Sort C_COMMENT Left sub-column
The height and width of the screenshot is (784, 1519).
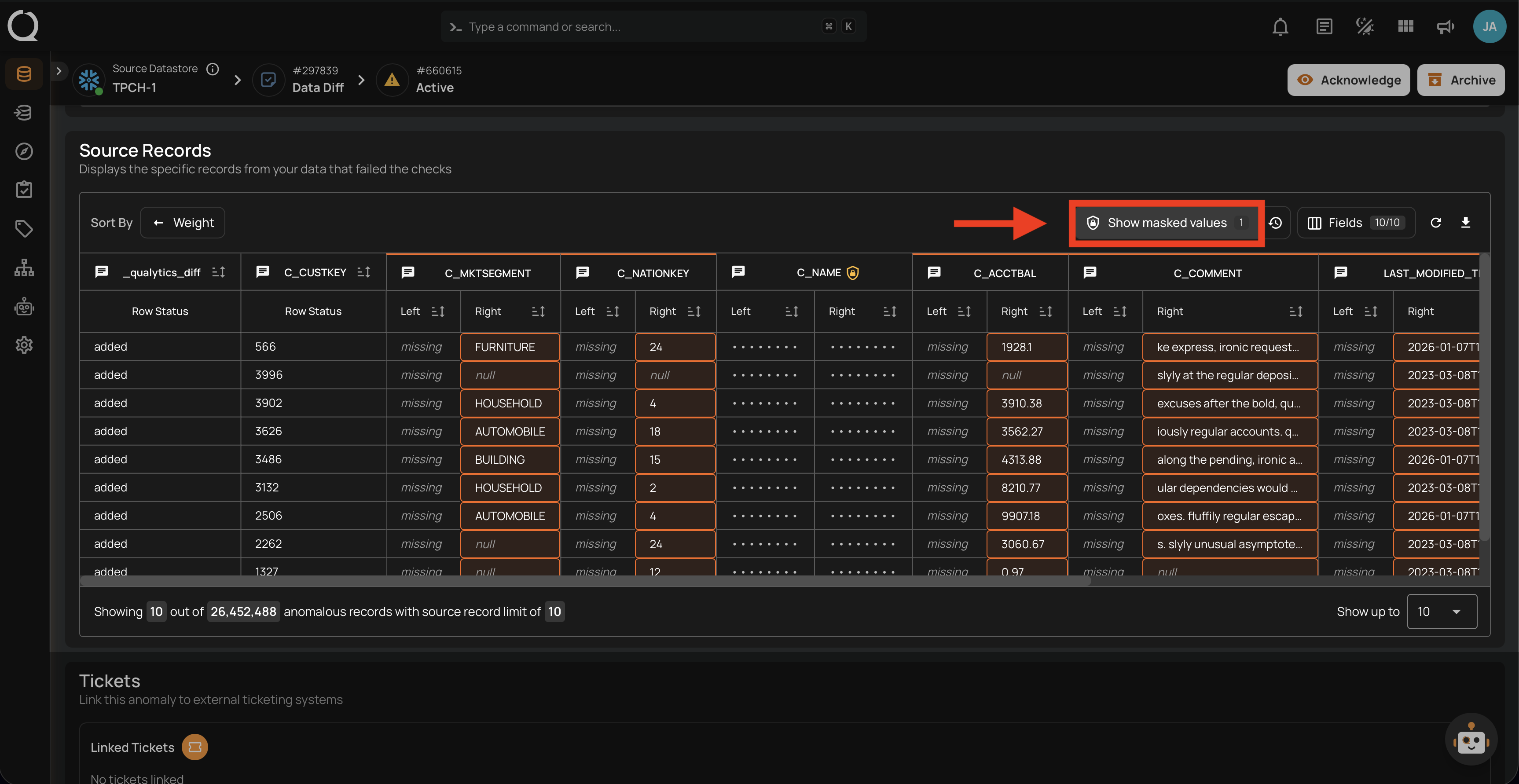1120,311
